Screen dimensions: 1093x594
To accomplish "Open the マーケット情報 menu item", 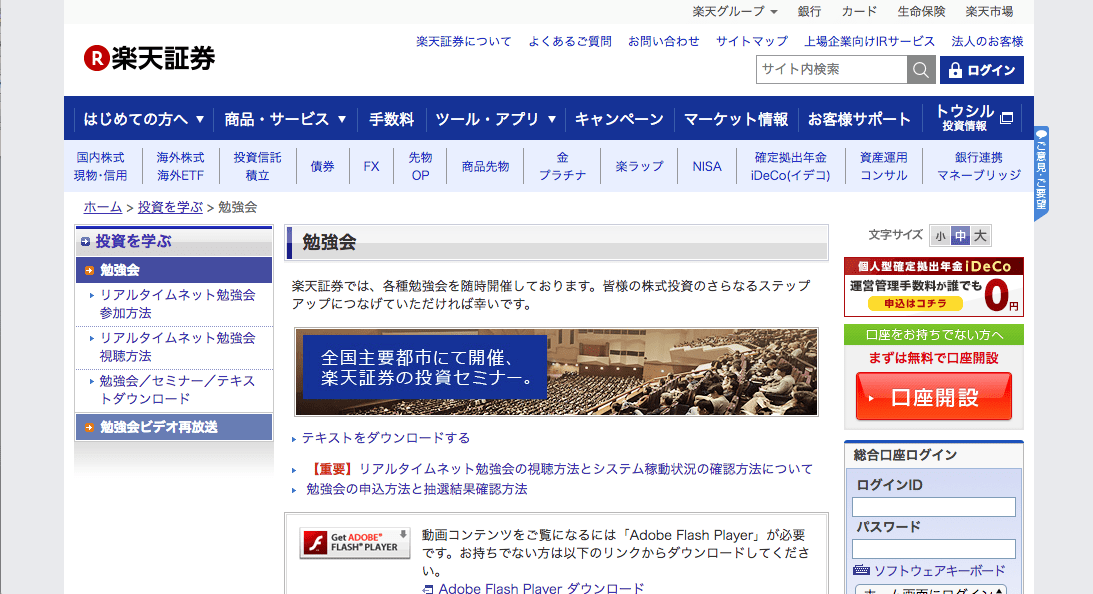I will 735,119.
